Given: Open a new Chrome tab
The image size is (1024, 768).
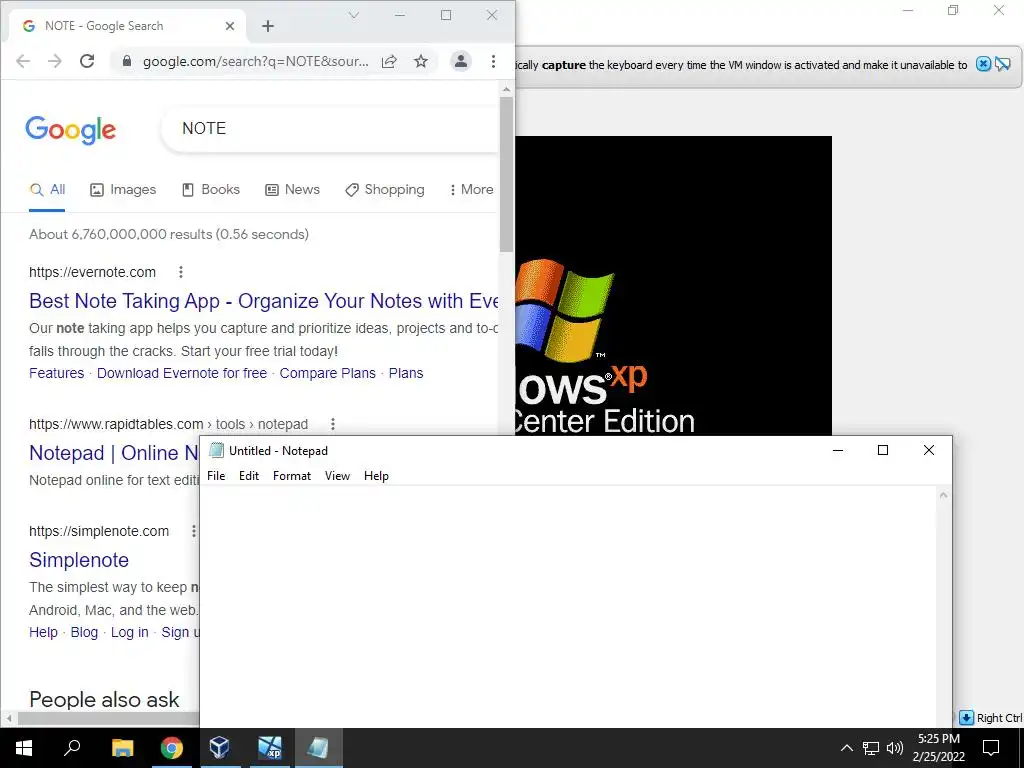Looking at the screenshot, I should pyautogui.click(x=268, y=26).
